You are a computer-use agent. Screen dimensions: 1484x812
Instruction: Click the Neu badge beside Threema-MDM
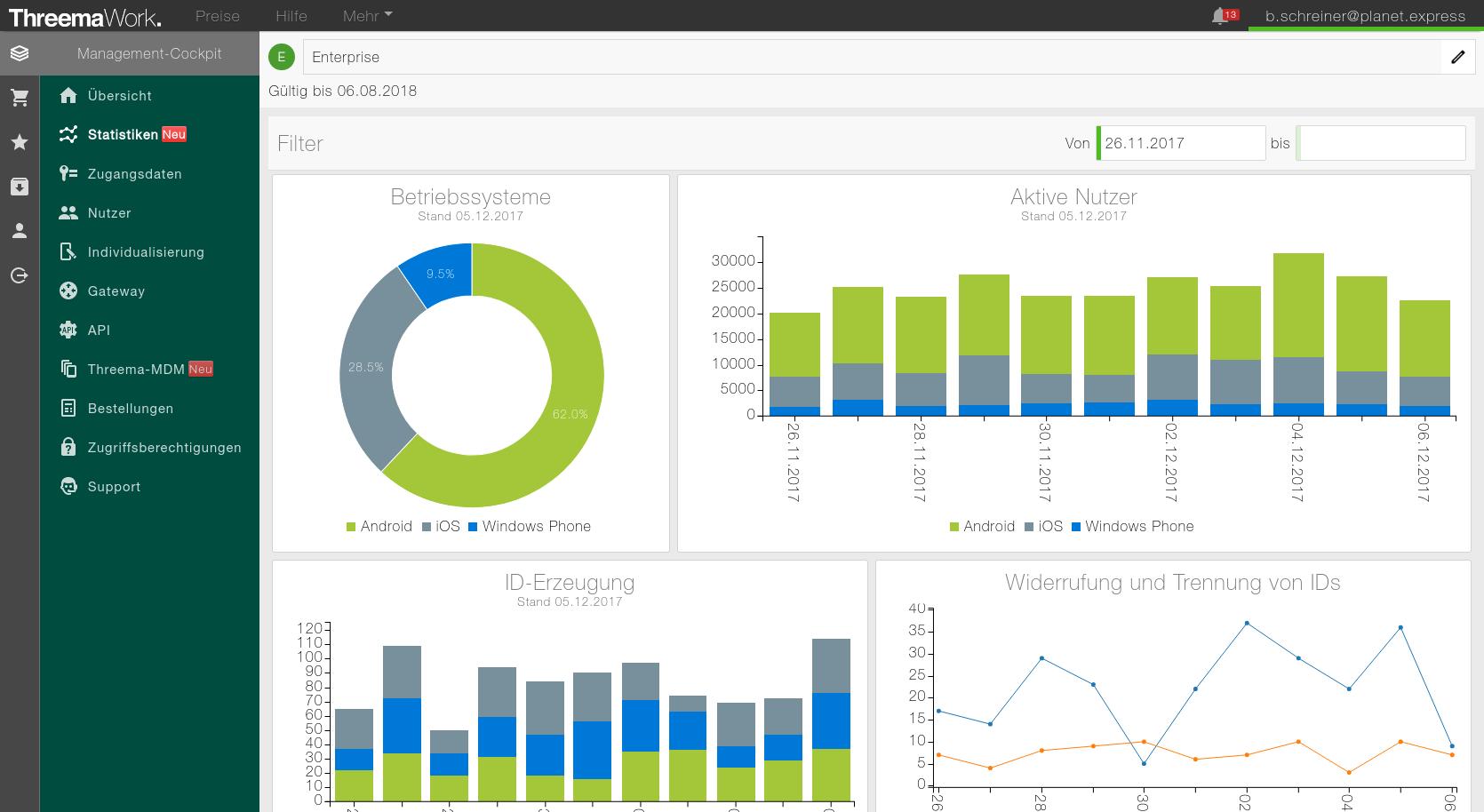click(x=201, y=369)
